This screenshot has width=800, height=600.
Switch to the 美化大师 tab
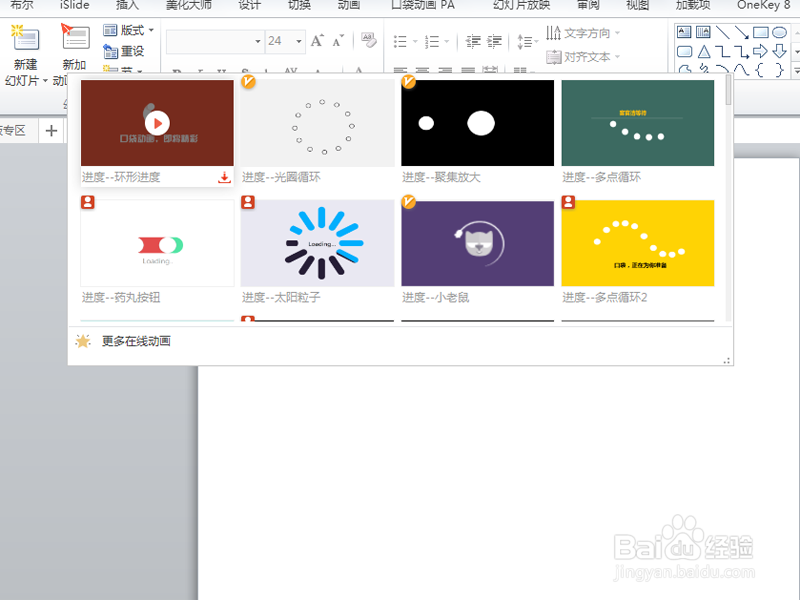[x=189, y=5]
